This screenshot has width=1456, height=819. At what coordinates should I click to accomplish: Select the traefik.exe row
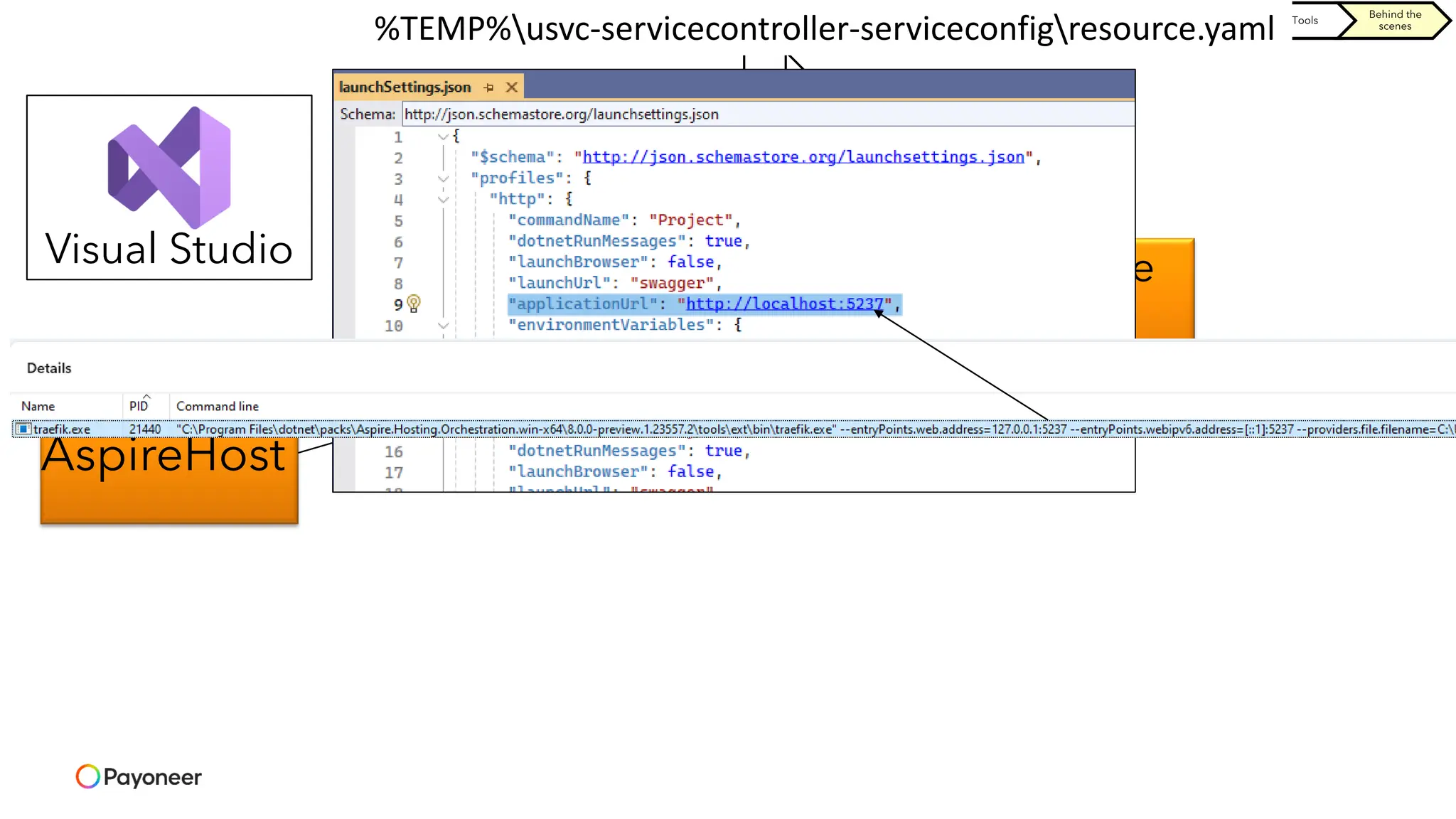pos(734,429)
